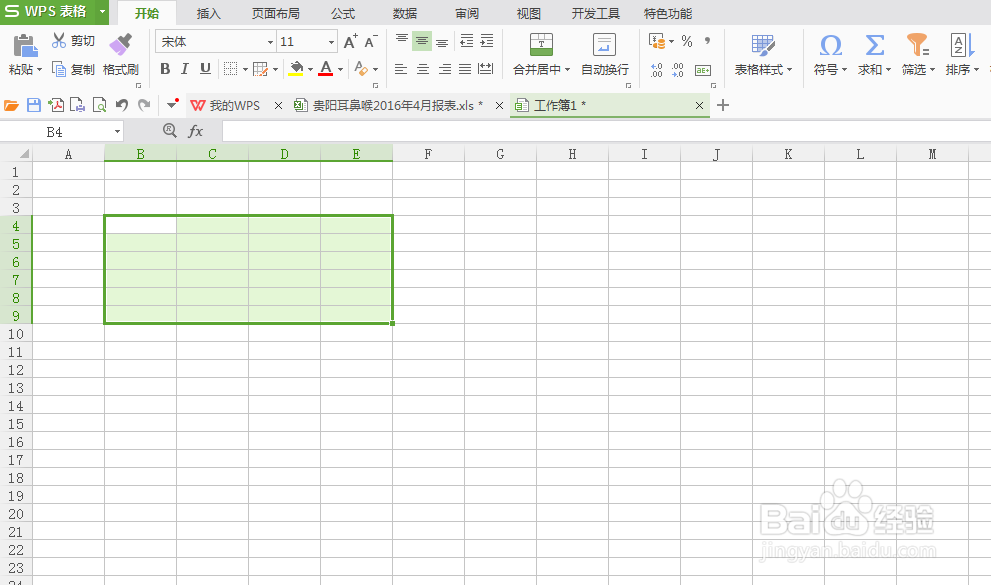Save workbook with the floppy disk icon

tap(34, 106)
